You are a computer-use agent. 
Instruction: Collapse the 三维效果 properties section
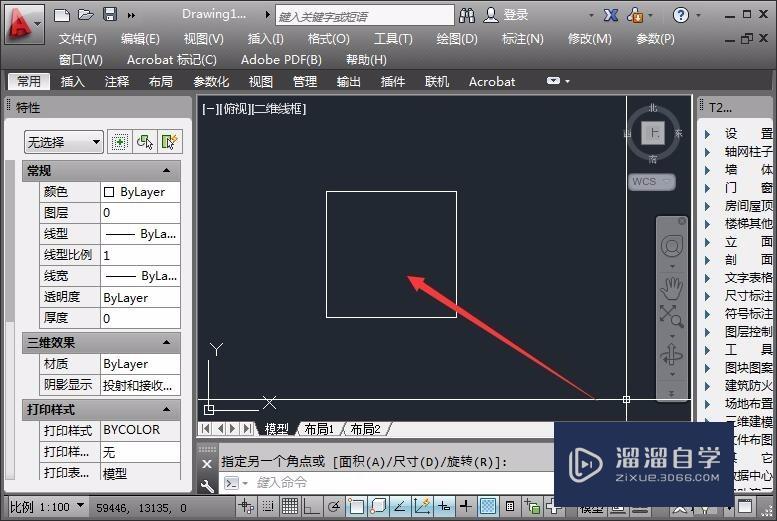tap(166, 343)
